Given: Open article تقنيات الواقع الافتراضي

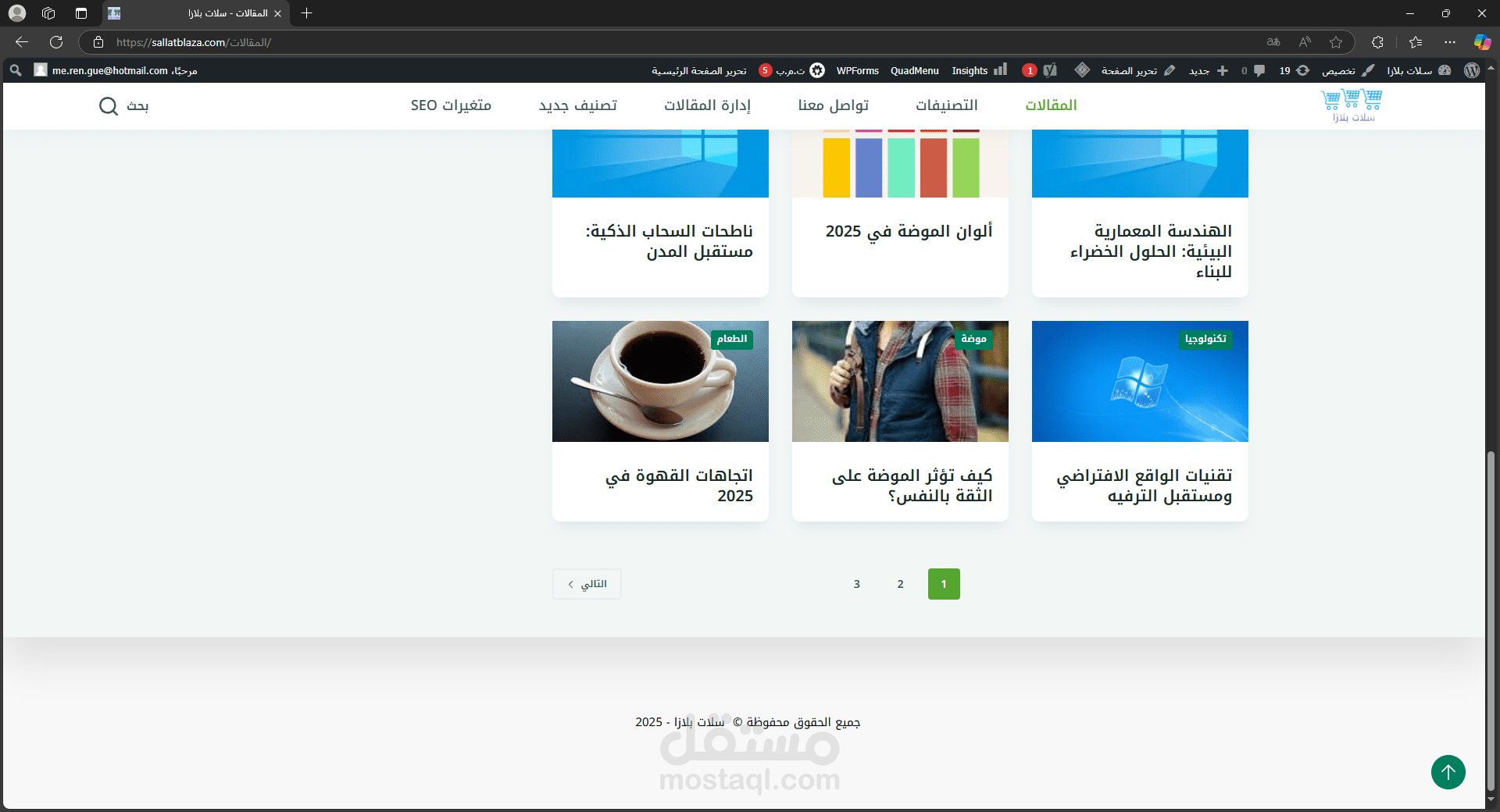Looking at the screenshot, I should tap(1145, 486).
